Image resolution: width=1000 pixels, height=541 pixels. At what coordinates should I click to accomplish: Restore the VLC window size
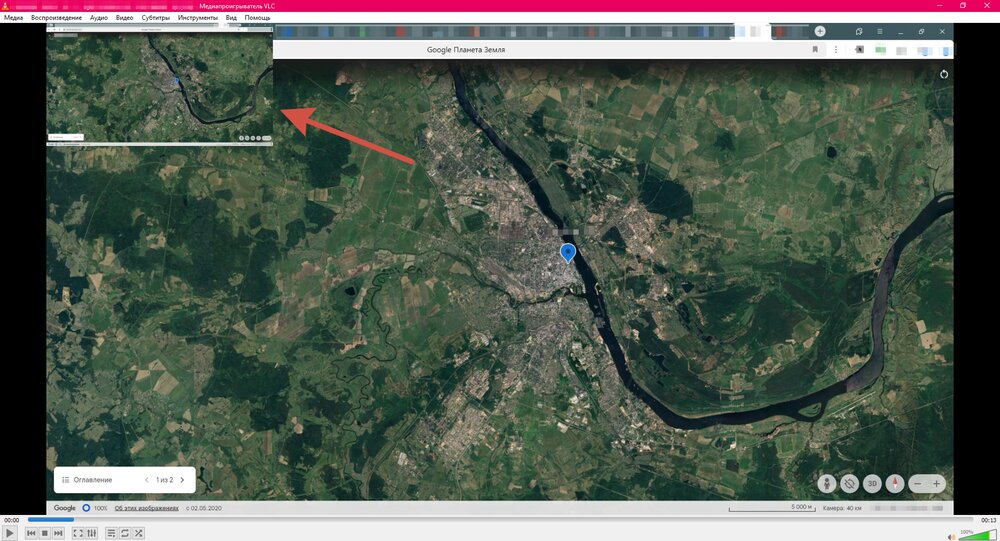click(x=962, y=5)
